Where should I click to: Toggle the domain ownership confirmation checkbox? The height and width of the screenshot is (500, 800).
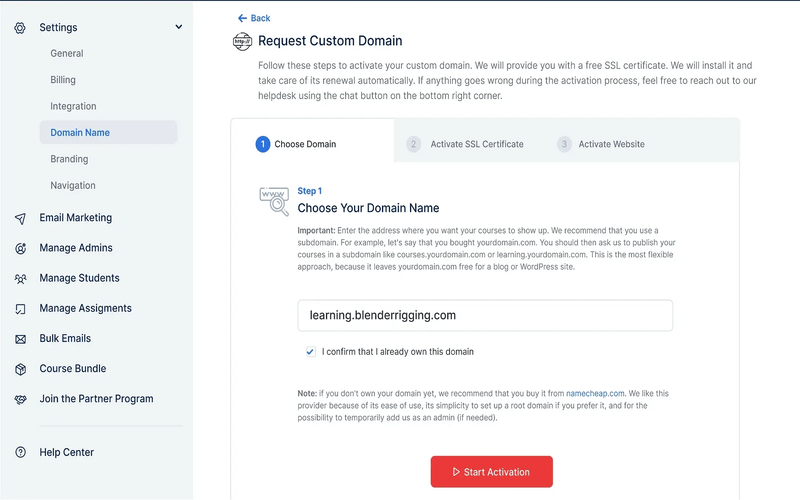(x=310, y=352)
